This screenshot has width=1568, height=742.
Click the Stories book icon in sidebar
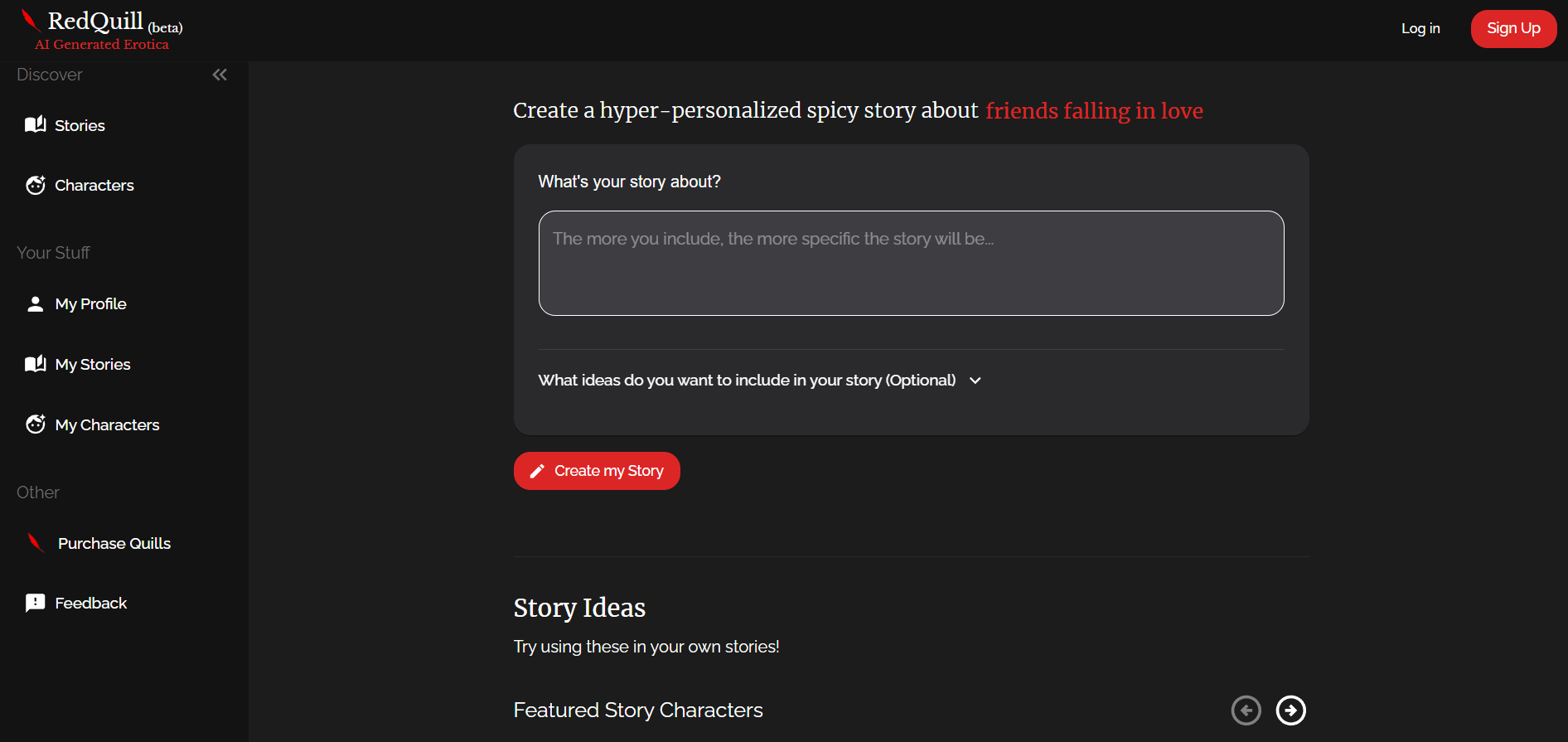[35, 125]
